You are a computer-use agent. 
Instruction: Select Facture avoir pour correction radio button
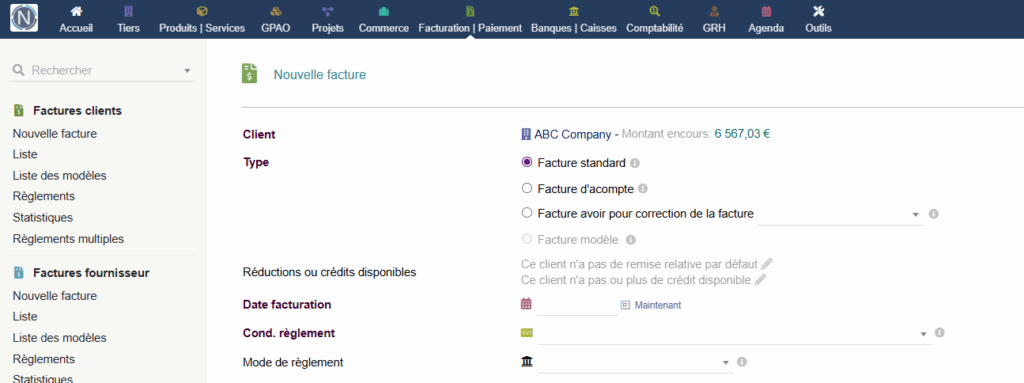[527, 212]
